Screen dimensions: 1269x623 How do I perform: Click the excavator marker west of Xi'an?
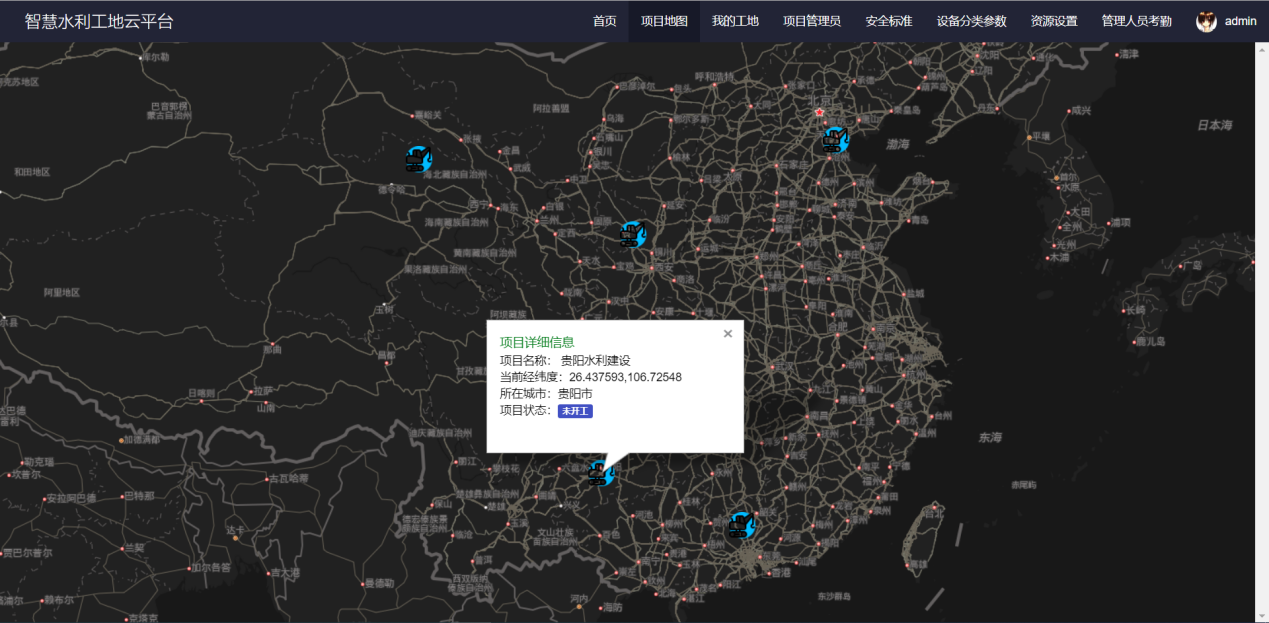coord(632,234)
